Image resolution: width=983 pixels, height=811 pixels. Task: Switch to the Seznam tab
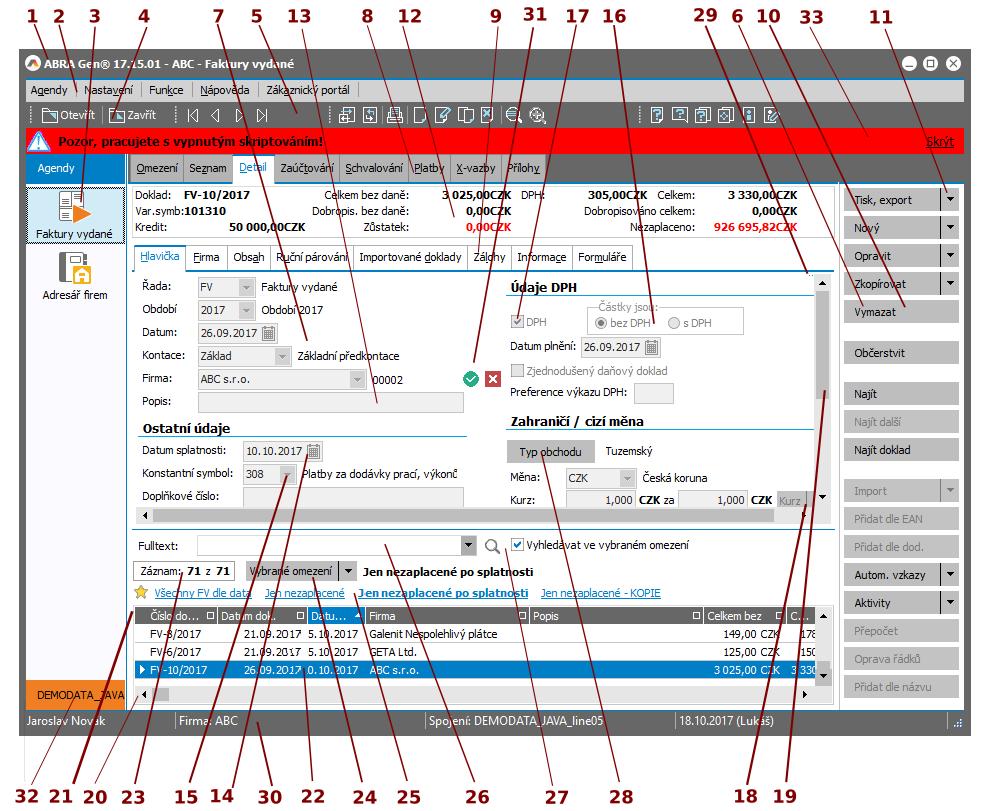coord(208,168)
